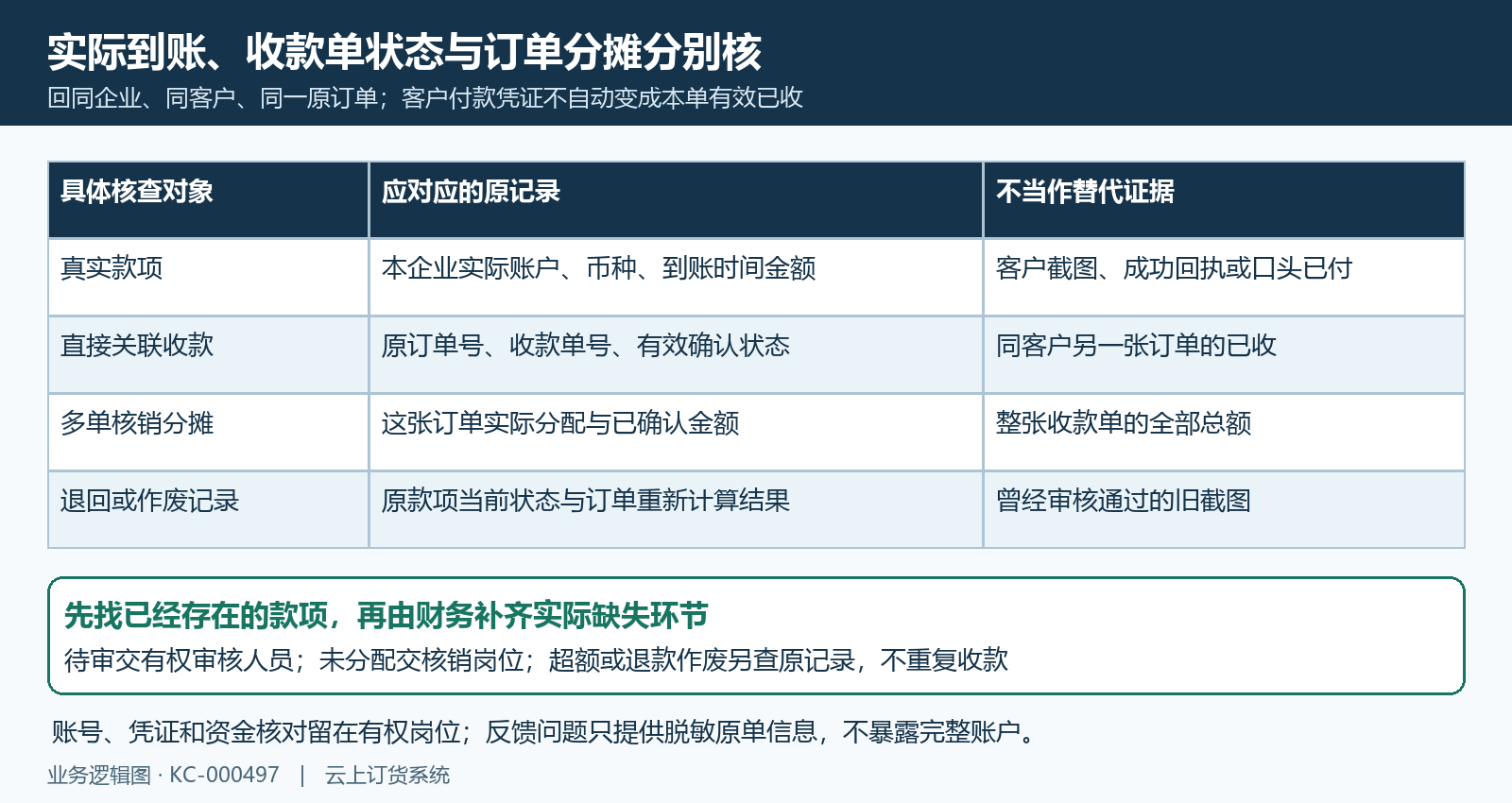Click footer text 云上订货系统
This screenshot has width=1512, height=803.
(x=387, y=776)
